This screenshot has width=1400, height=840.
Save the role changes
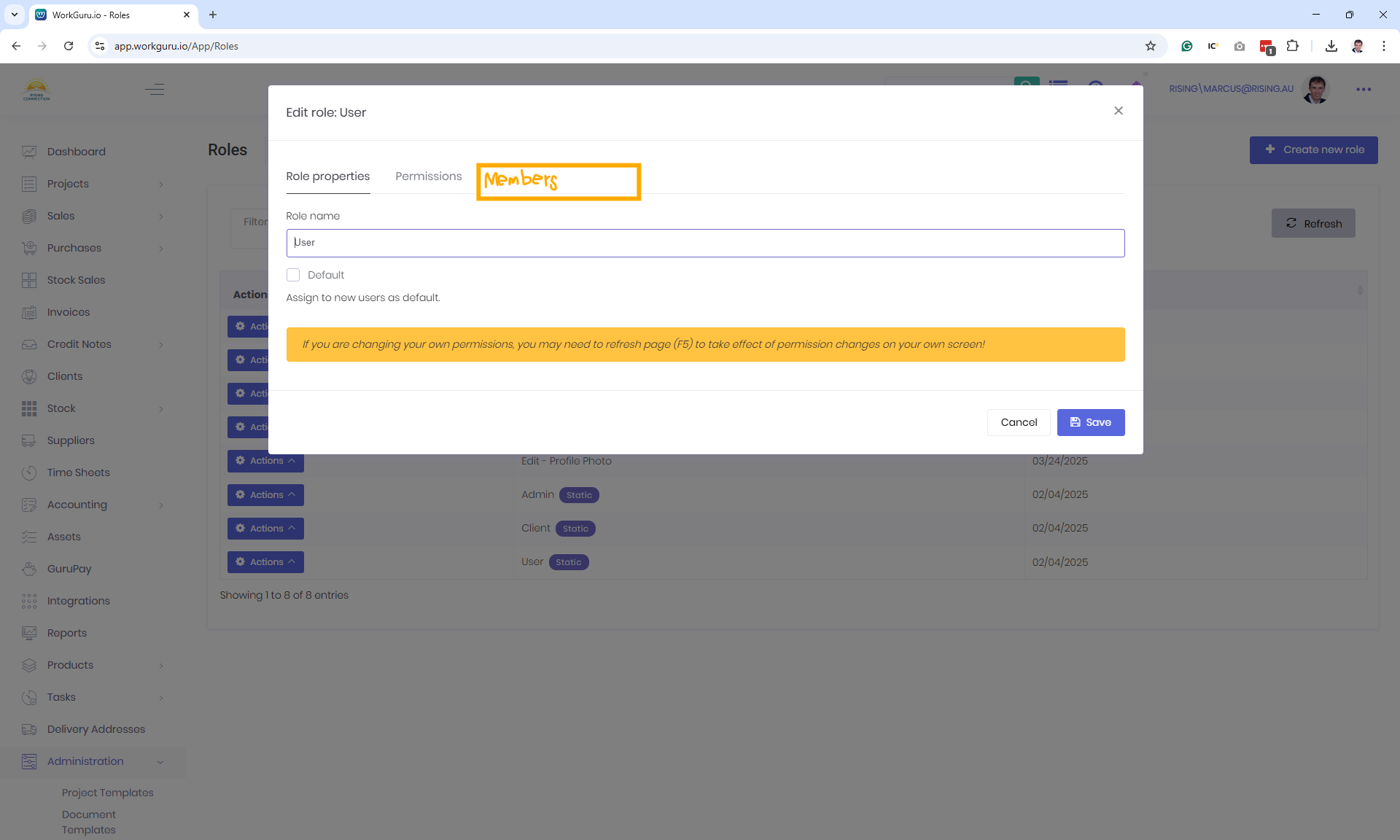tap(1090, 422)
